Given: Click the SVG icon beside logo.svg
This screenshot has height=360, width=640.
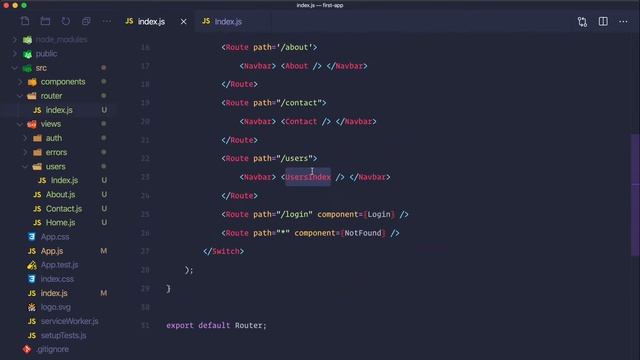Looking at the screenshot, I should click(x=32, y=307).
